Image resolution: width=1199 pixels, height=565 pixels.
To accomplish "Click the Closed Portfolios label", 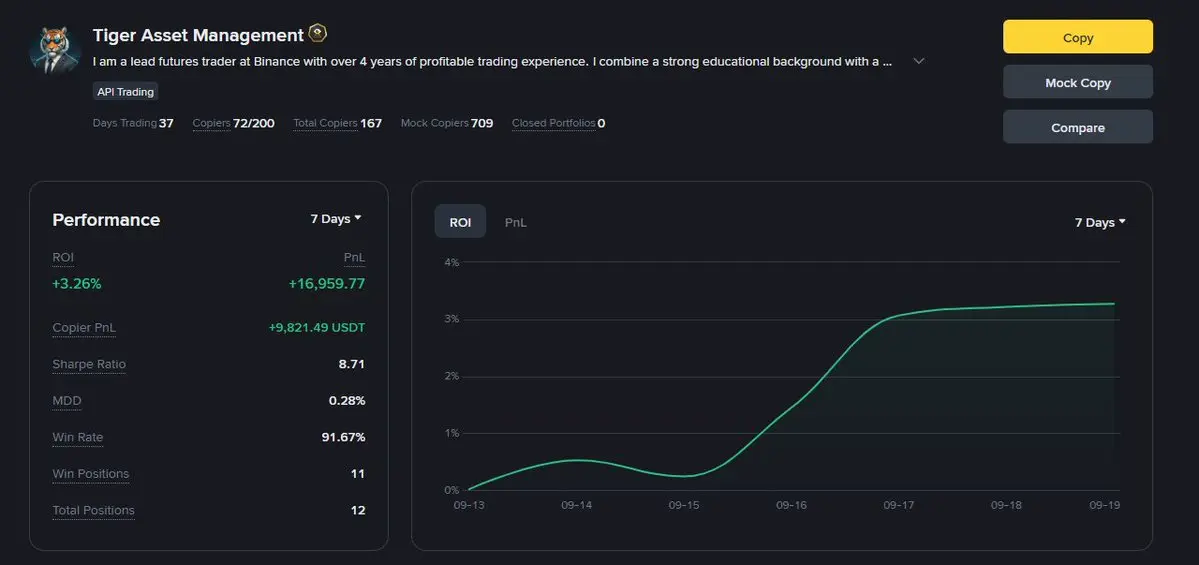I will (553, 123).
